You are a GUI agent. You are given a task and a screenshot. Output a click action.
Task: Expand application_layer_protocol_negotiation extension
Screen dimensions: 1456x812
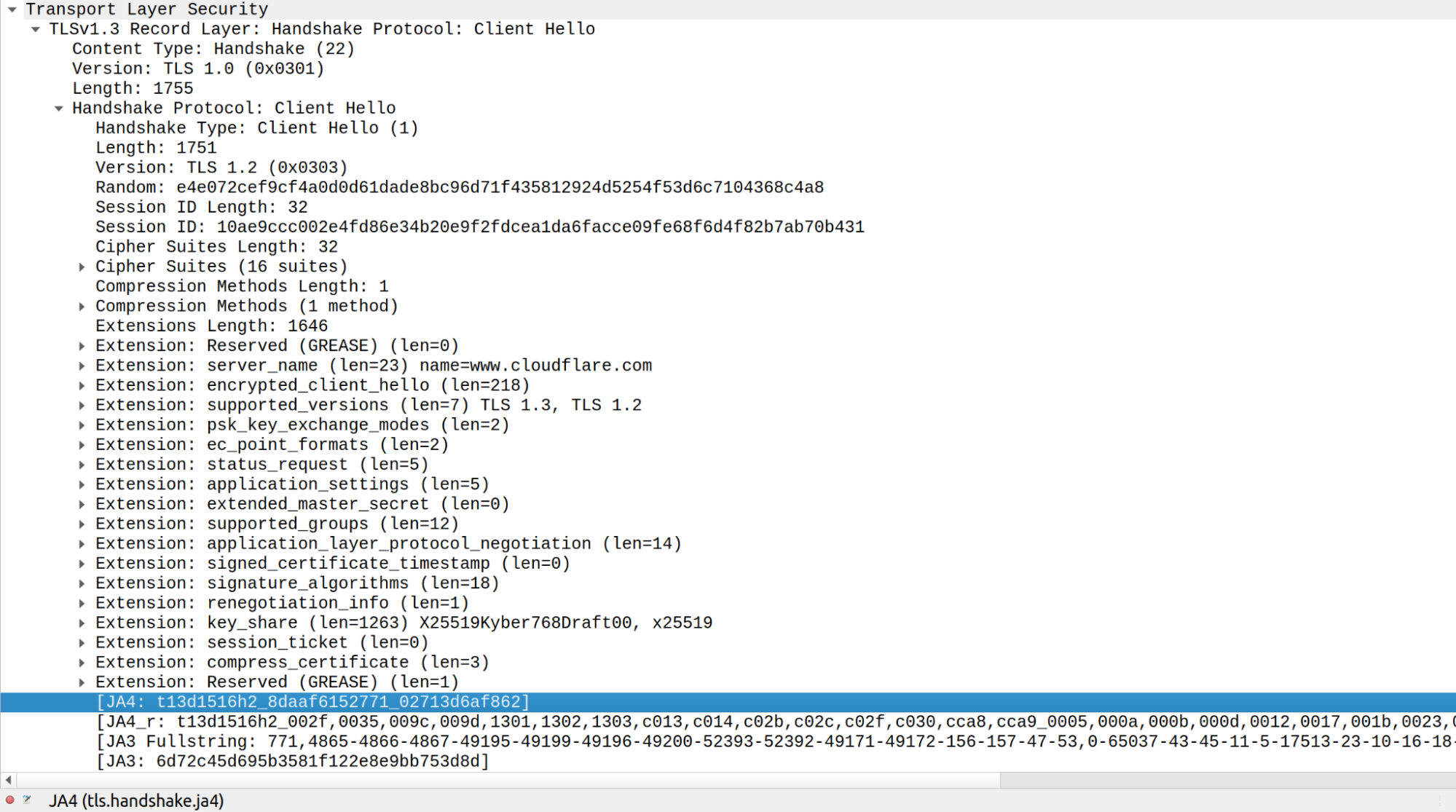pyautogui.click(x=82, y=544)
